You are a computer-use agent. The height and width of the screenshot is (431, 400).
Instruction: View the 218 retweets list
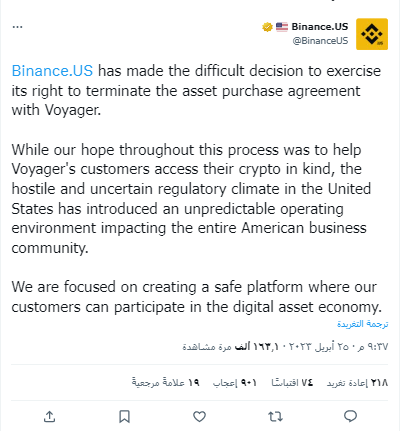357,383
